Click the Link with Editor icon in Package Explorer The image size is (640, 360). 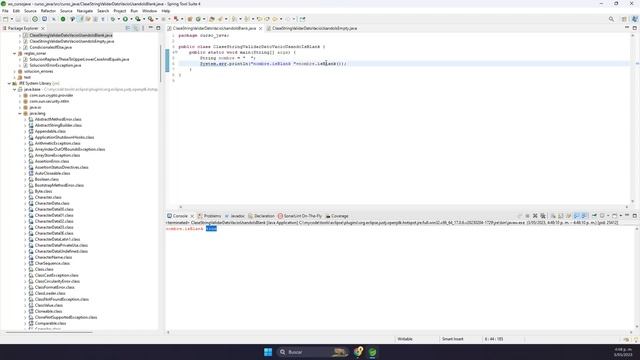(136, 28)
